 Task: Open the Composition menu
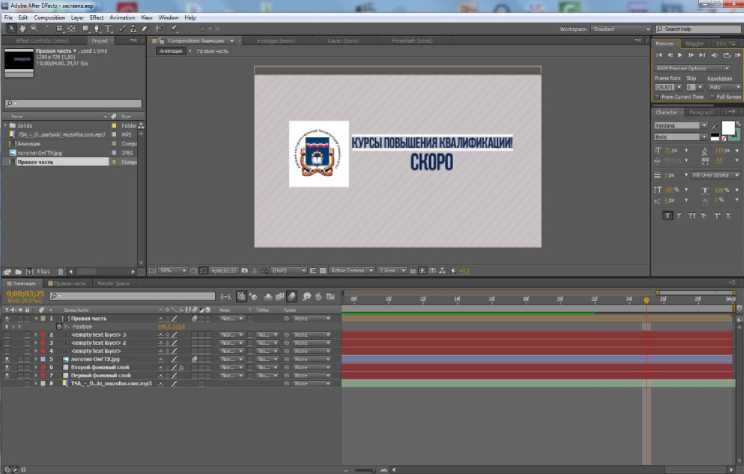point(48,17)
